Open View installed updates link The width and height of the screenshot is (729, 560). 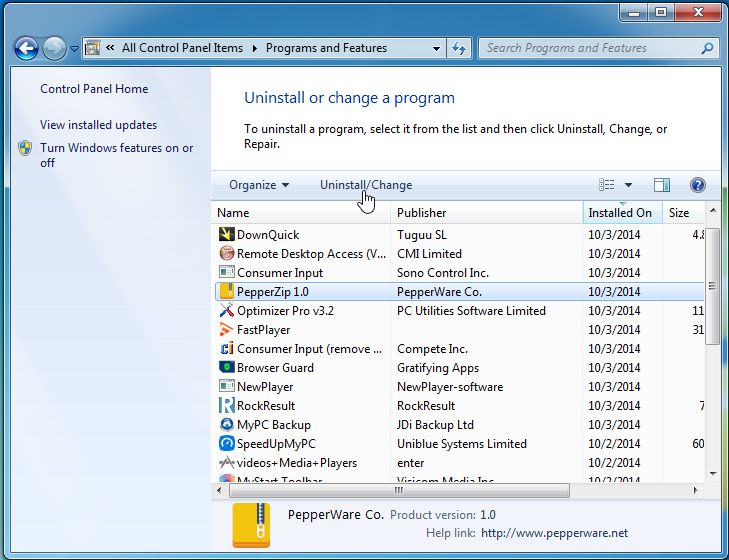[x=98, y=125]
